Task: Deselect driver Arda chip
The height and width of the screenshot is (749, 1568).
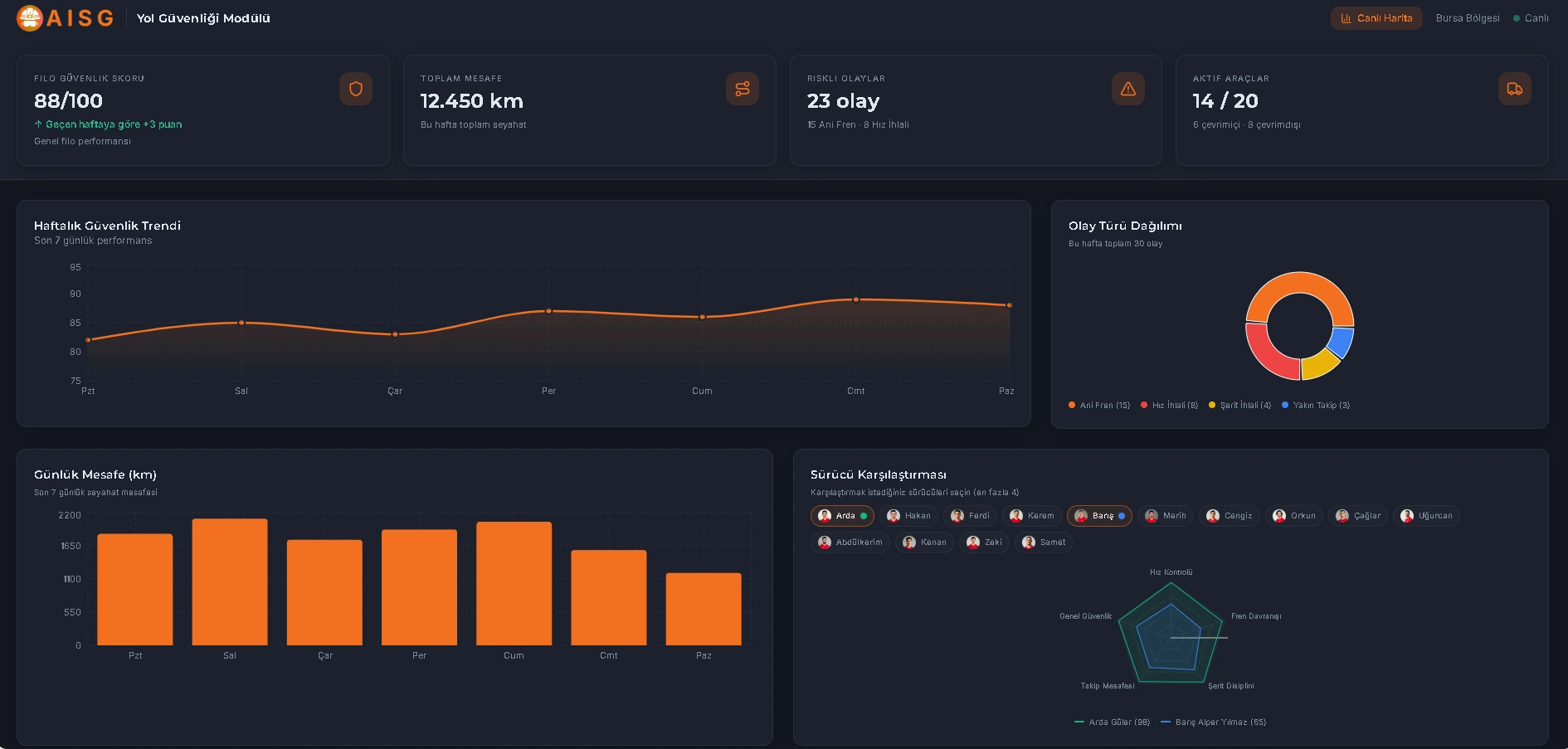Action: [842, 516]
